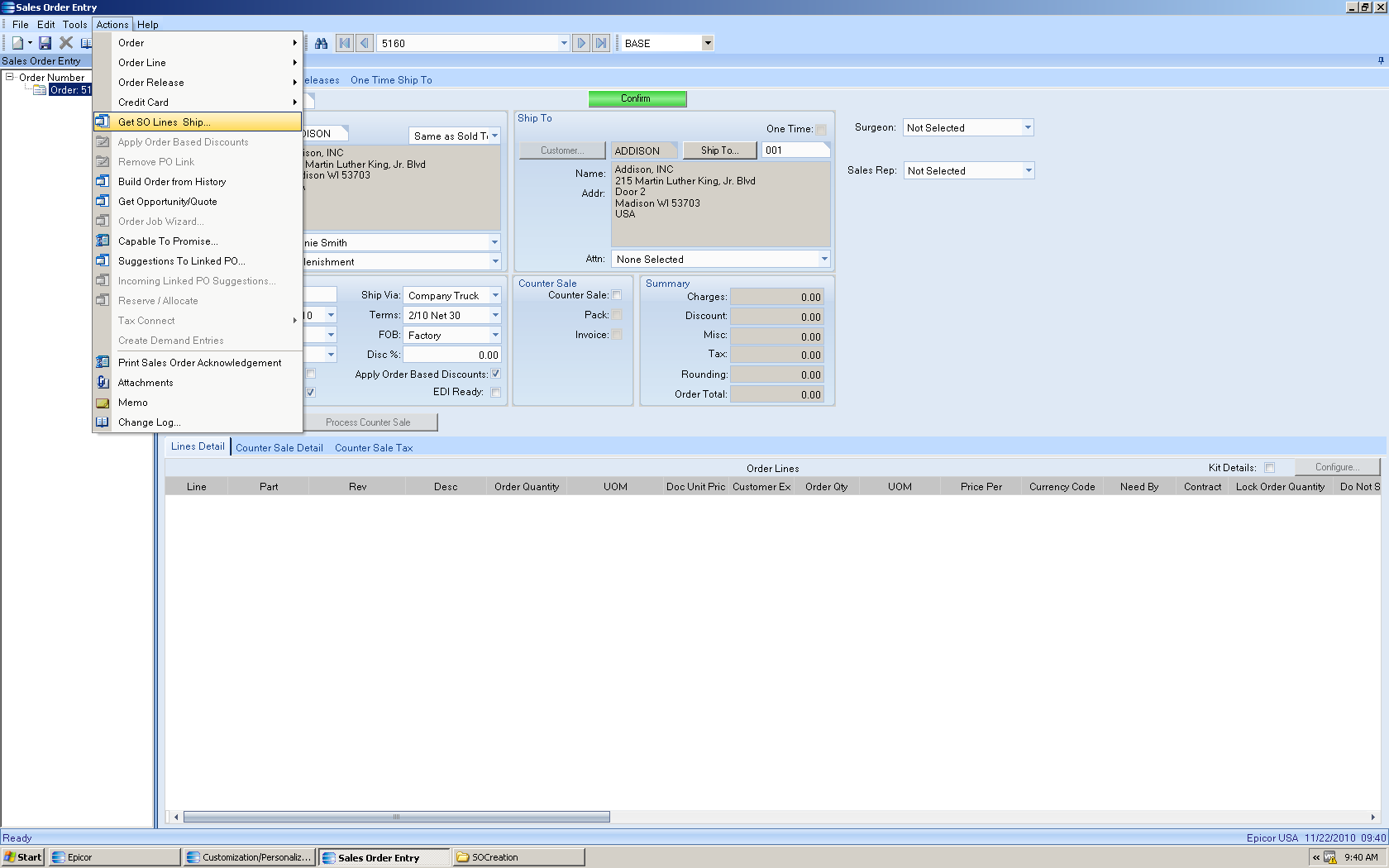Click the Save disk icon
The image size is (1389, 868).
45,43
